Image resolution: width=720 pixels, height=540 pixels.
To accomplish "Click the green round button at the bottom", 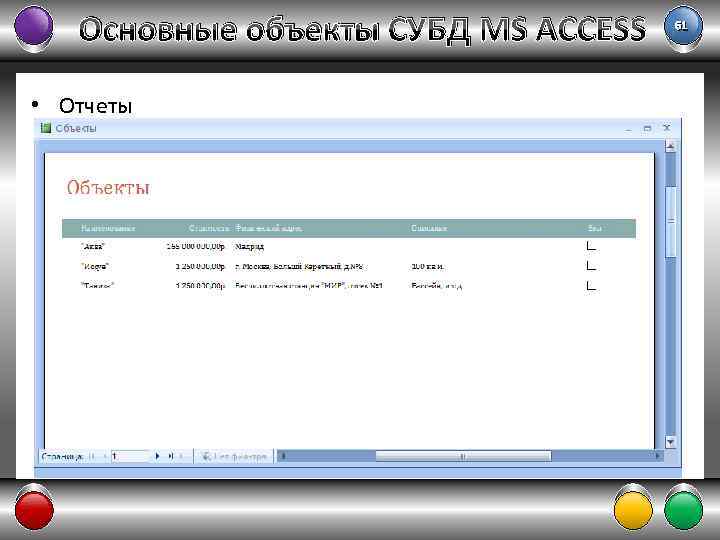I will tap(683, 510).
